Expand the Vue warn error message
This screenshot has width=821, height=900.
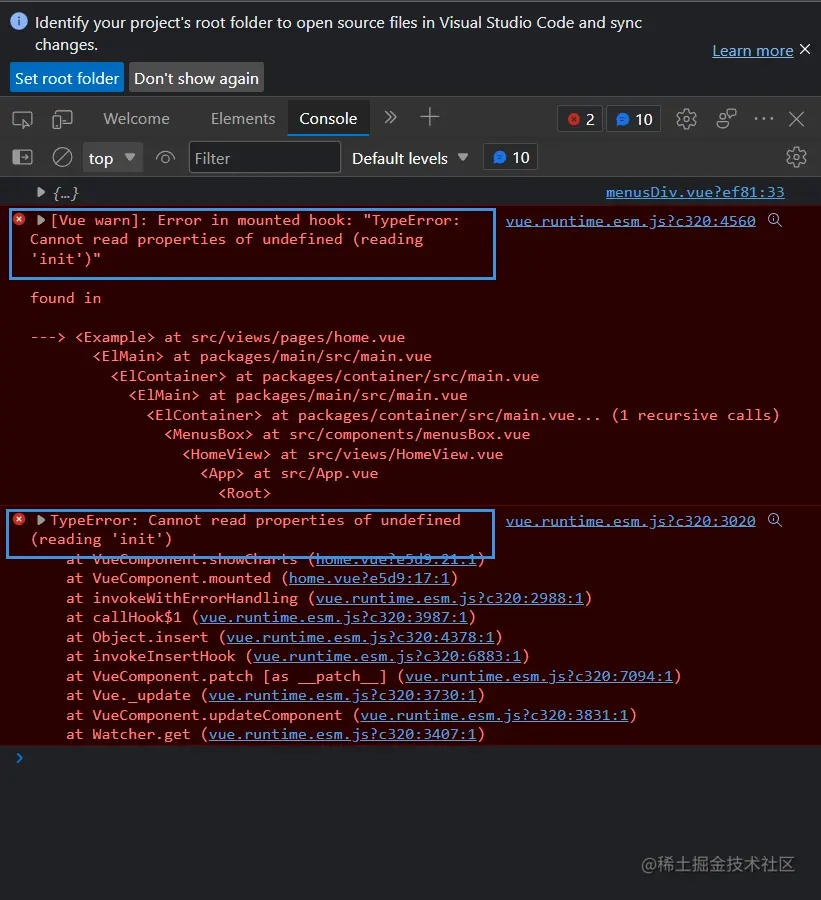(41, 220)
